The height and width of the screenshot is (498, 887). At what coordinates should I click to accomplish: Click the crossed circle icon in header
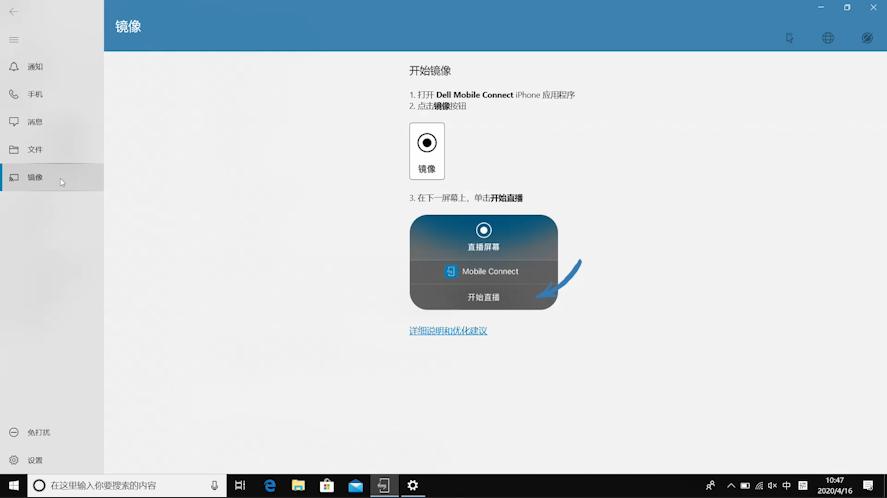[867, 38]
